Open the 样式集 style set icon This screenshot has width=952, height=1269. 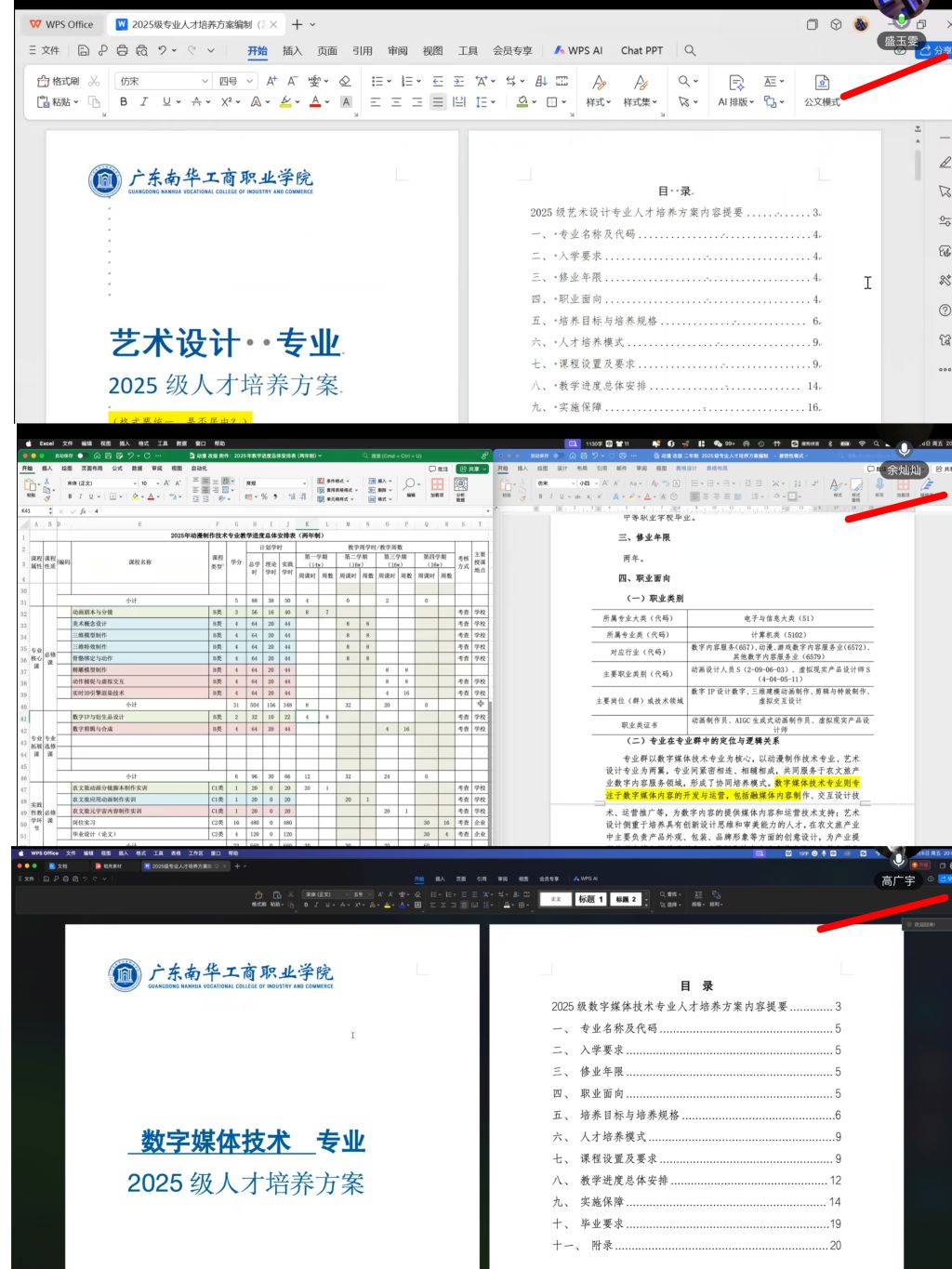pyautogui.click(x=640, y=89)
